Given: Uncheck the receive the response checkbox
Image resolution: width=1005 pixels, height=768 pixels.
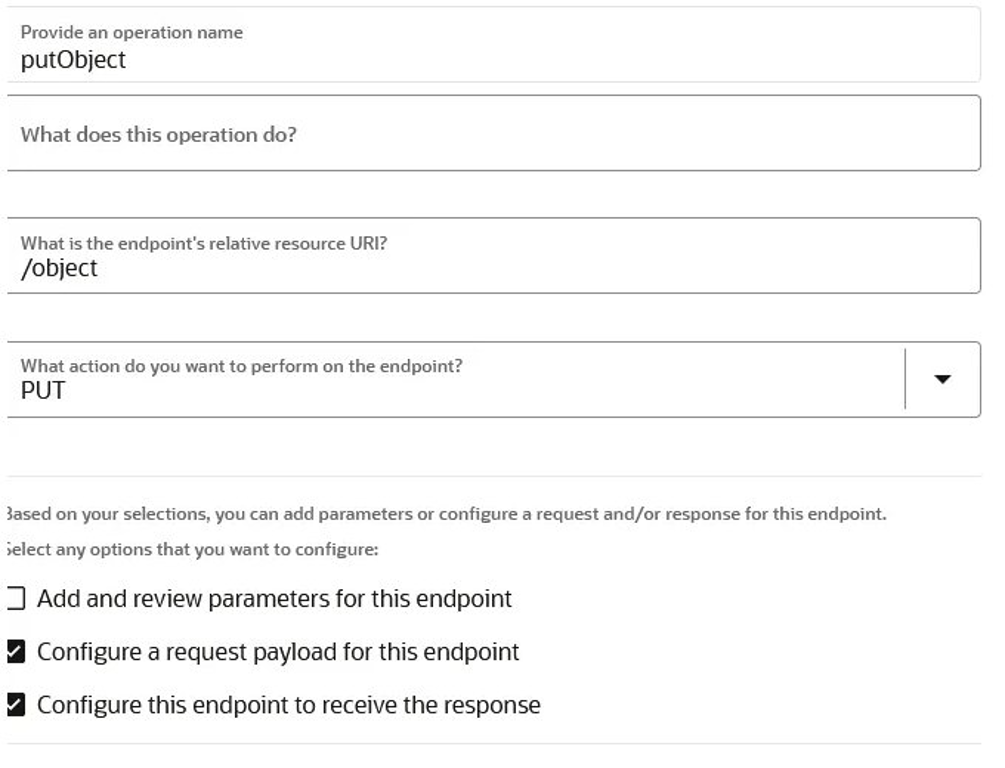Looking at the screenshot, I should click(x=15, y=705).
